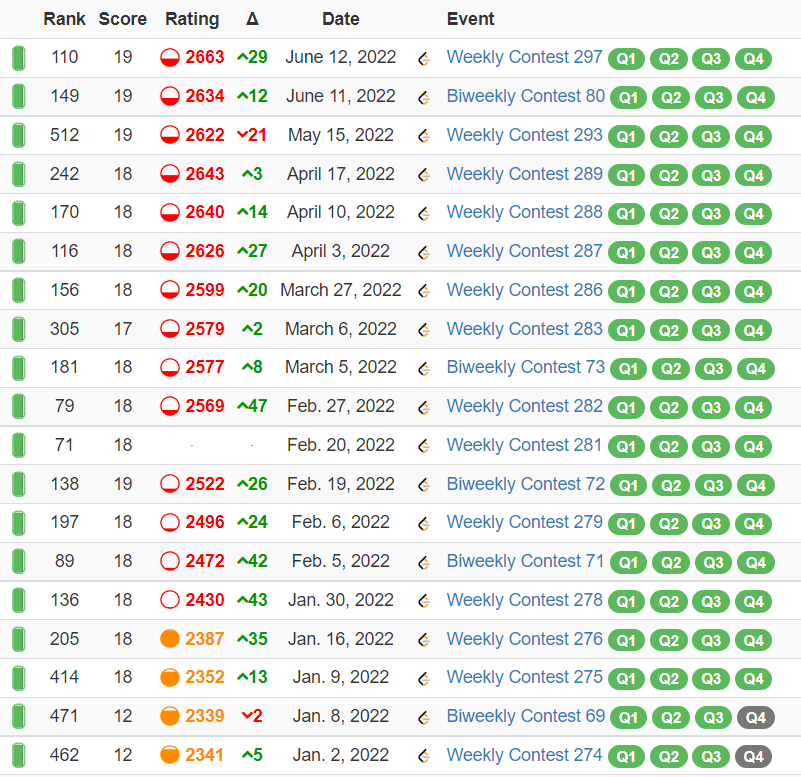
Task: Click the green up arrow beside delta 47
Action: coord(242,406)
